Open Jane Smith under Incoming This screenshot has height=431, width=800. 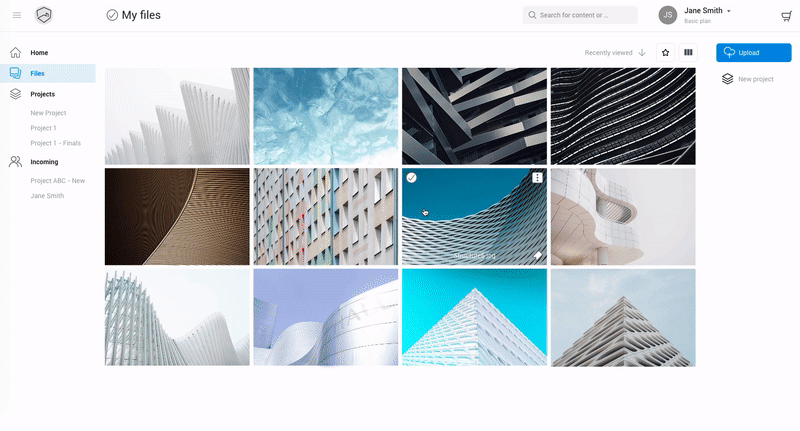point(47,196)
